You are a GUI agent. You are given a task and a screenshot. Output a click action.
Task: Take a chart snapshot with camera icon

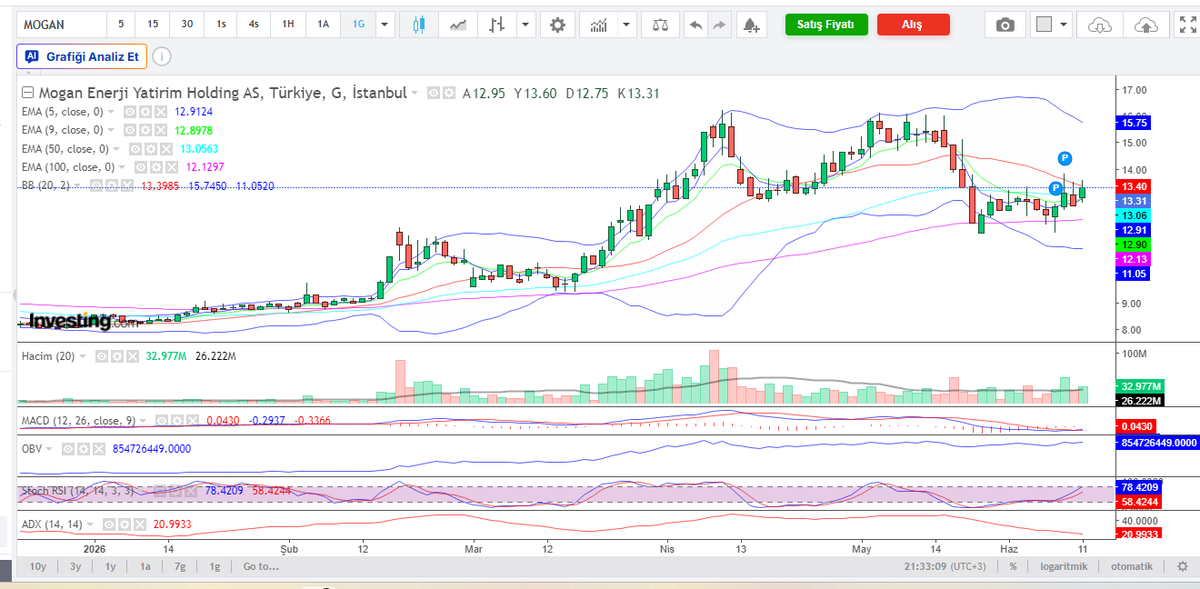pos(1004,25)
